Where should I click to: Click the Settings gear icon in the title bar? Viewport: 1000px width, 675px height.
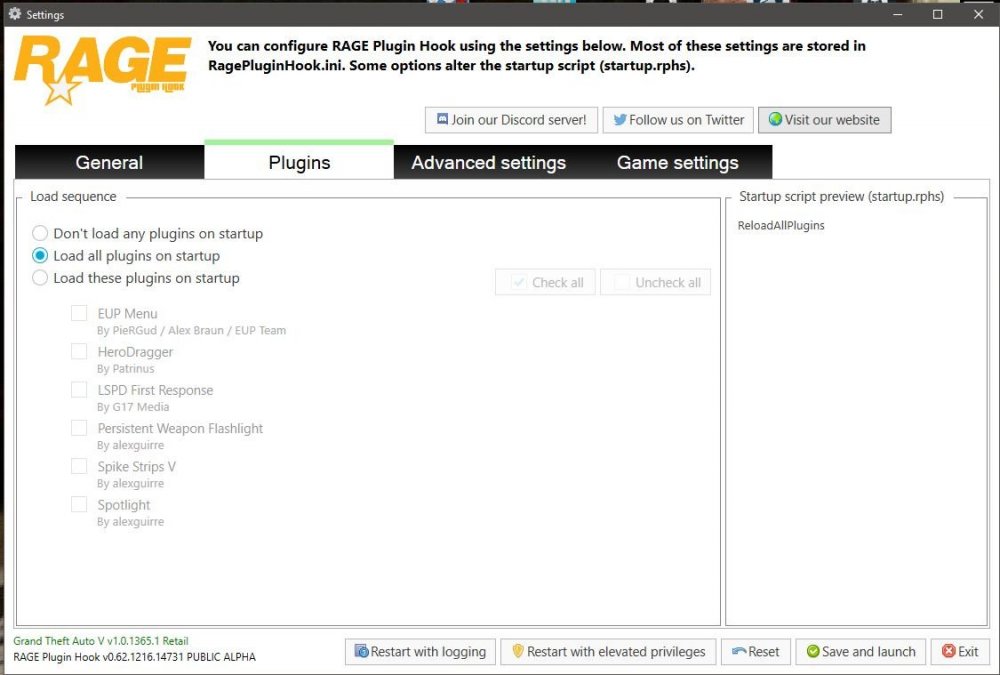click(x=15, y=13)
